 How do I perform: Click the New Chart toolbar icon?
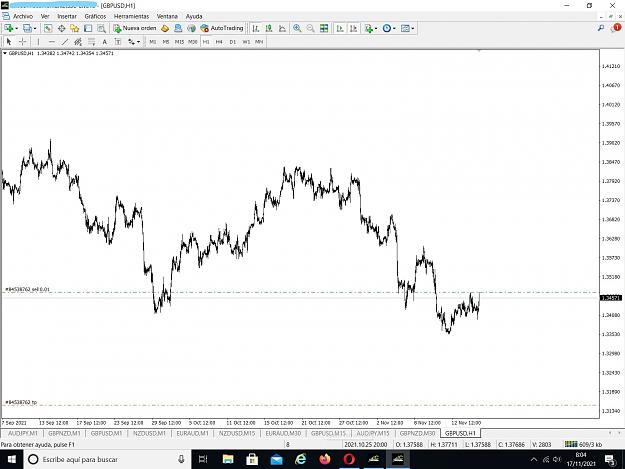8,28
